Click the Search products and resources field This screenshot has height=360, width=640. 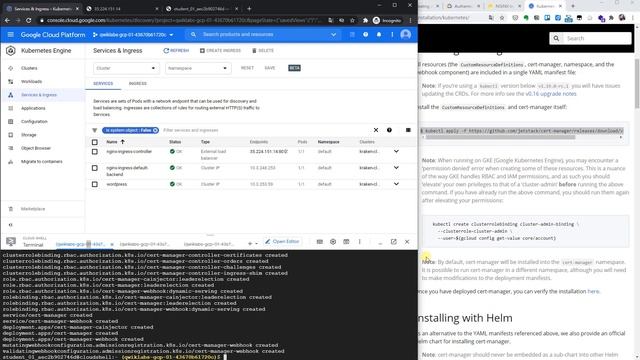[x=263, y=35]
